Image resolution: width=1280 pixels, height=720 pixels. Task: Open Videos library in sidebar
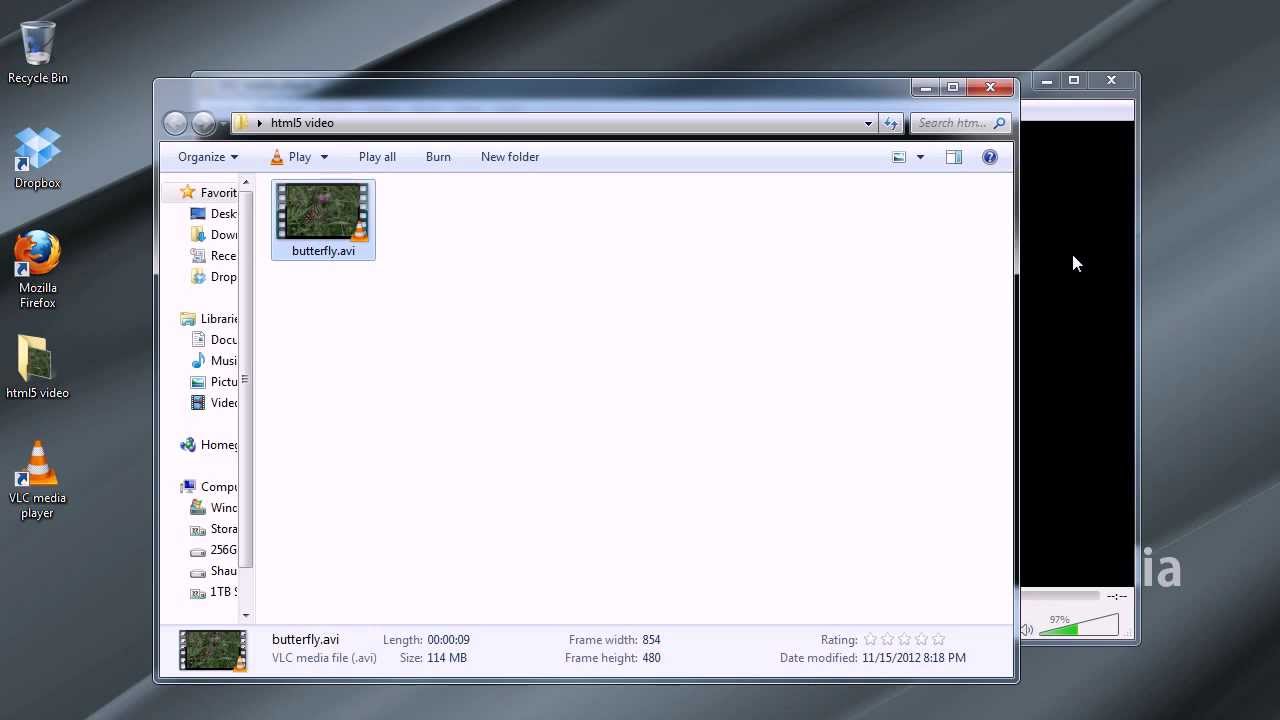(214, 403)
